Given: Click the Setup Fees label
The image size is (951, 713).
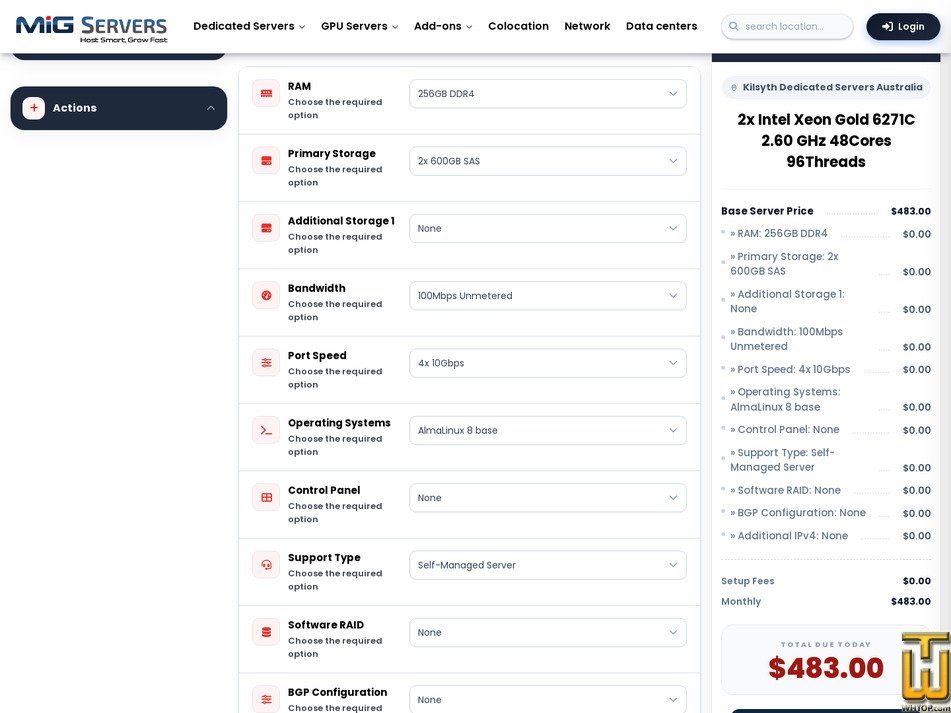Looking at the screenshot, I should pos(747,581).
